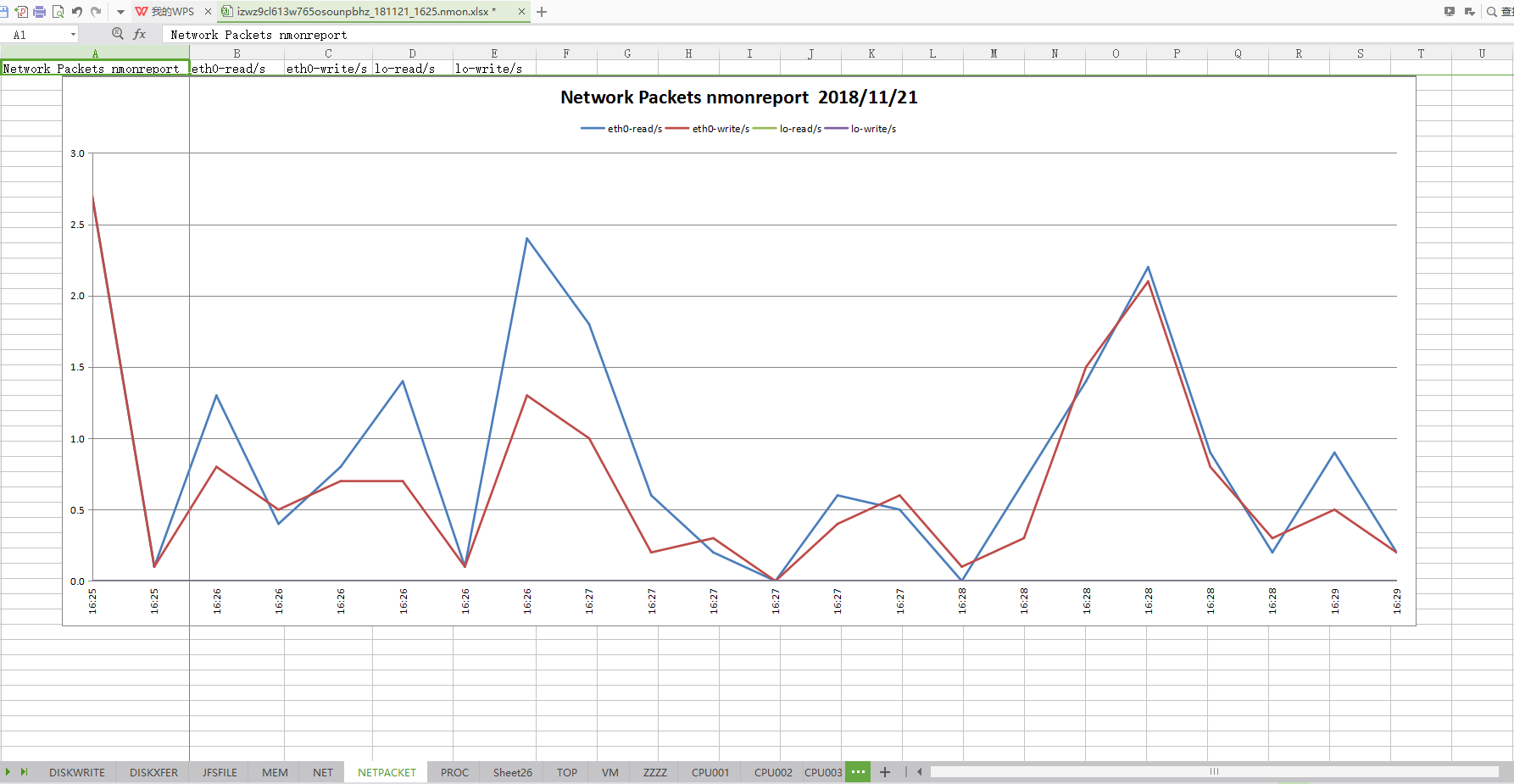Screen dimensions: 1514x784
Task: Open a new document tab with plus
Action: tap(542, 12)
